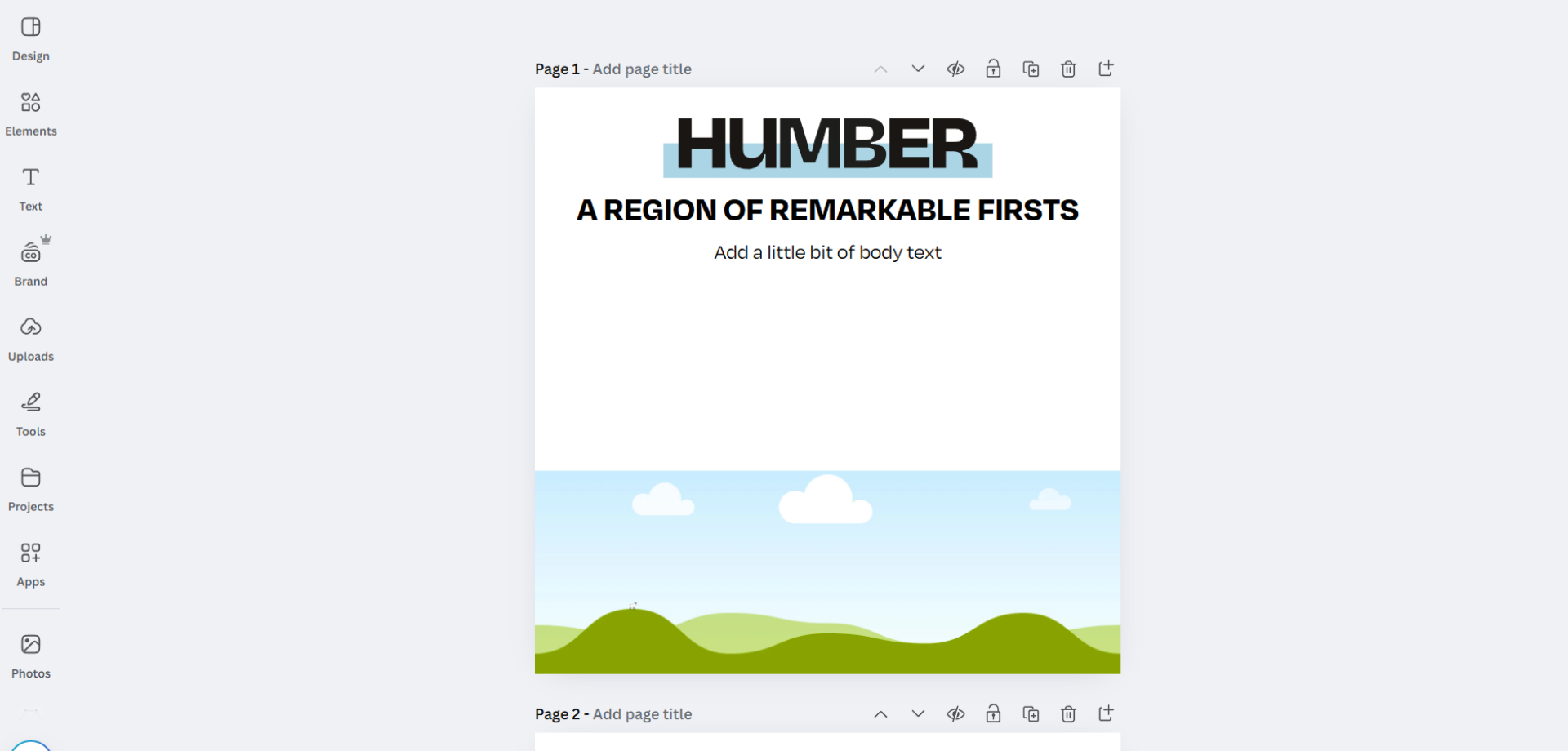This screenshot has height=751, width=1568.
Task: Hide Page 2 using eye icon
Action: [x=955, y=714]
